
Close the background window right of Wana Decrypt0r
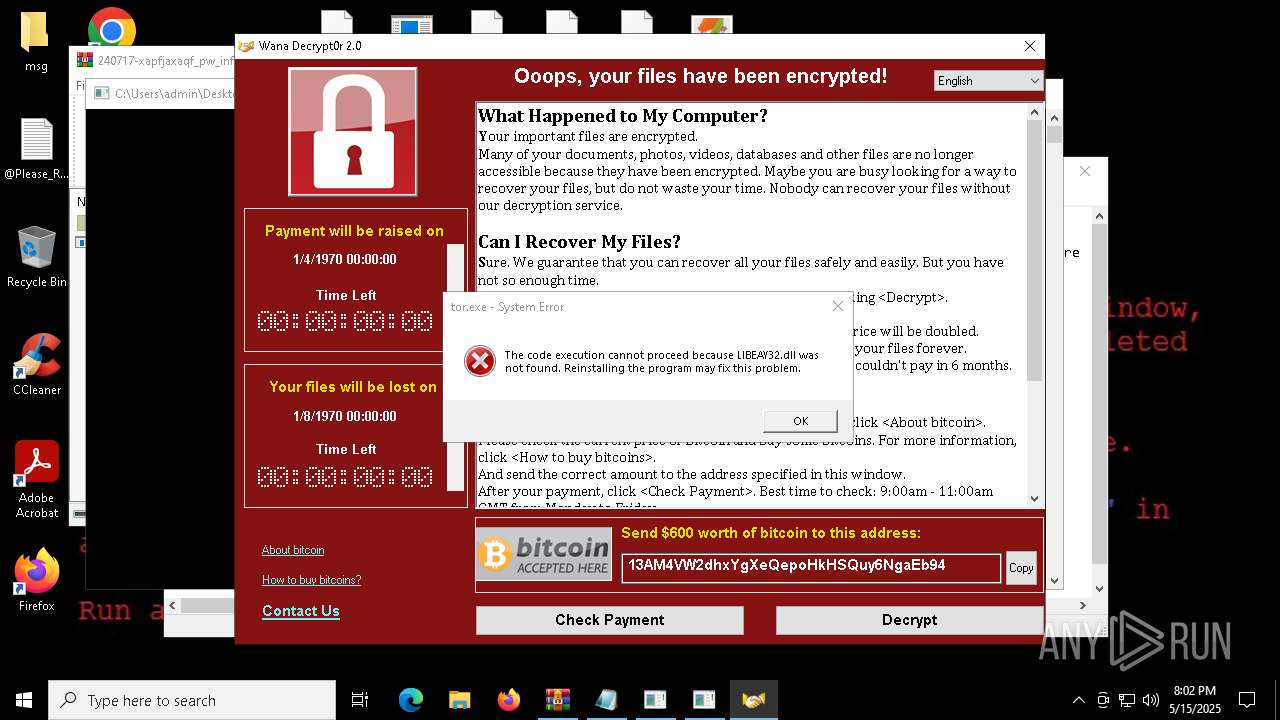tap(1085, 171)
